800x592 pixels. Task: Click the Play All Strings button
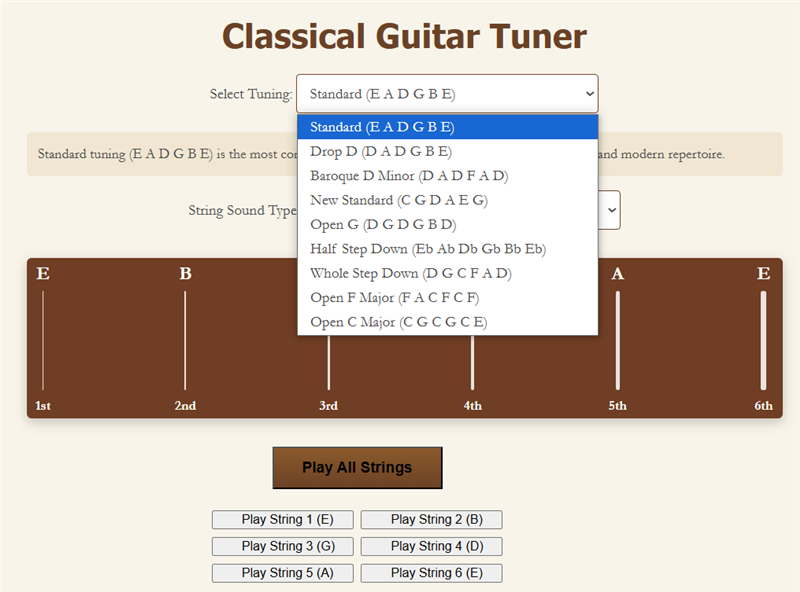coord(357,467)
